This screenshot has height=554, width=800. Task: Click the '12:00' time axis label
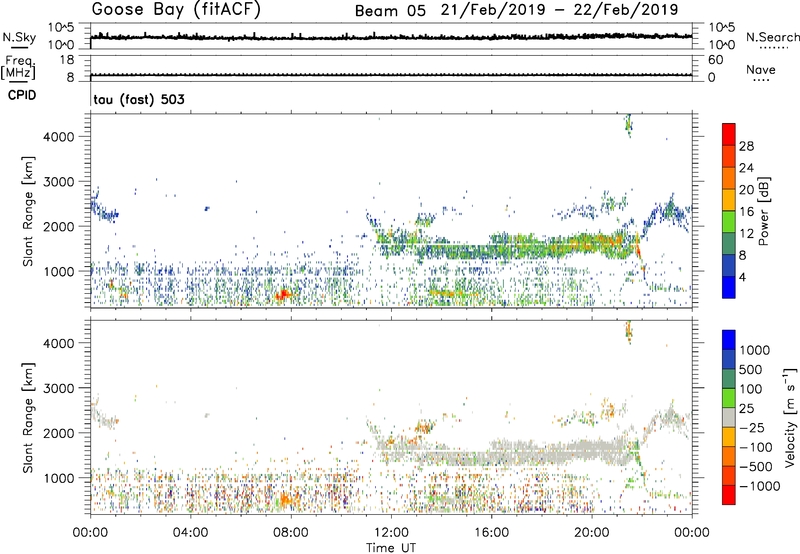391,533
